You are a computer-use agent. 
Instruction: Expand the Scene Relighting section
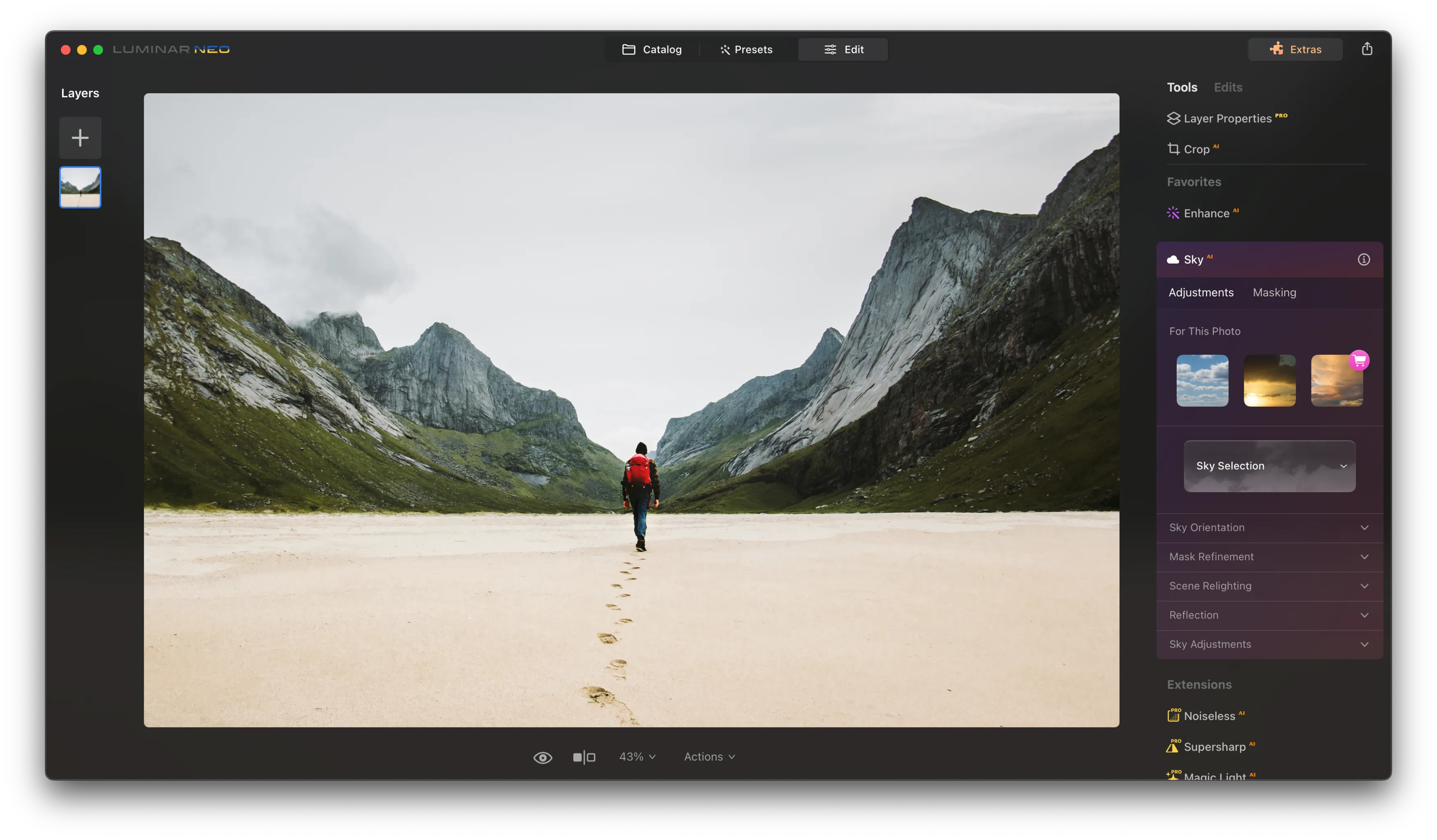(x=1269, y=586)
